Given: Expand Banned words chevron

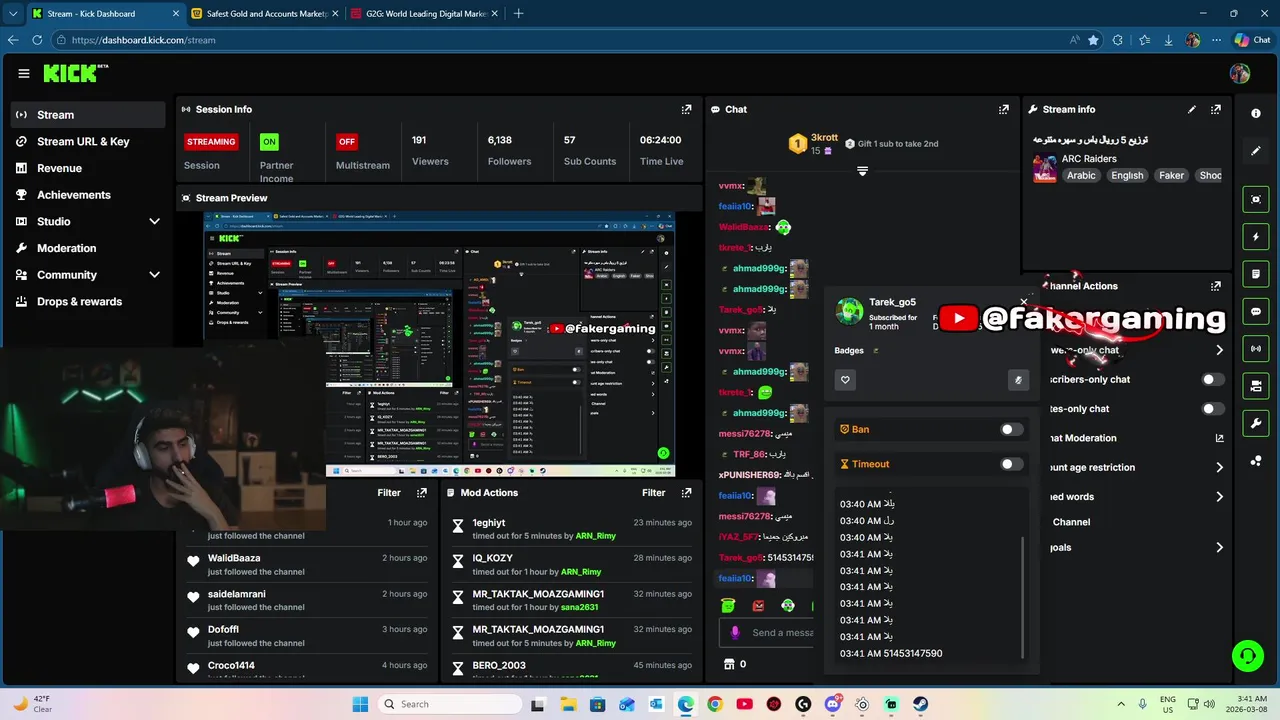Looking at the screenshot, I should point(1219,497).
